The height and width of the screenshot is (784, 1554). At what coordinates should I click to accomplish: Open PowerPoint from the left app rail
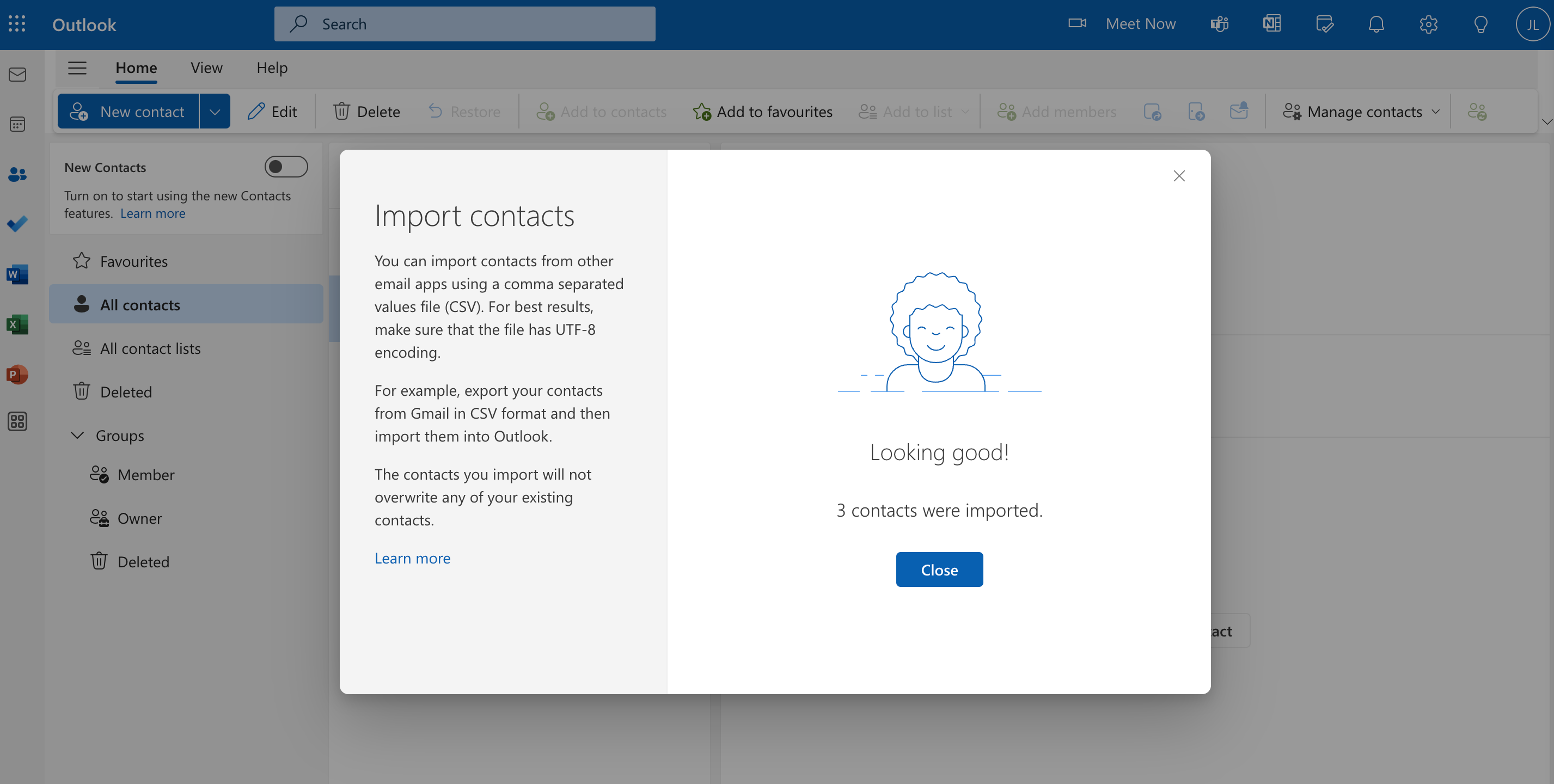point(16,374)
